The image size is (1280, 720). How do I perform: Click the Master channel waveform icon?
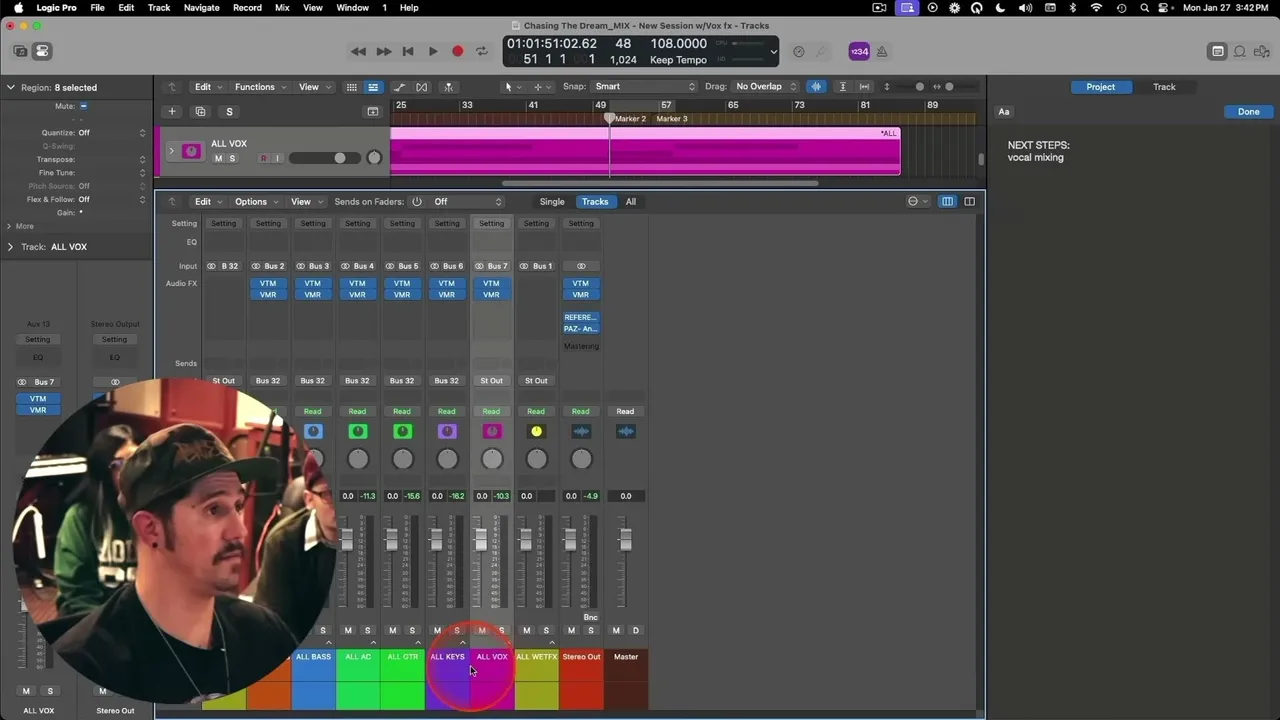(x=625, y=431)
